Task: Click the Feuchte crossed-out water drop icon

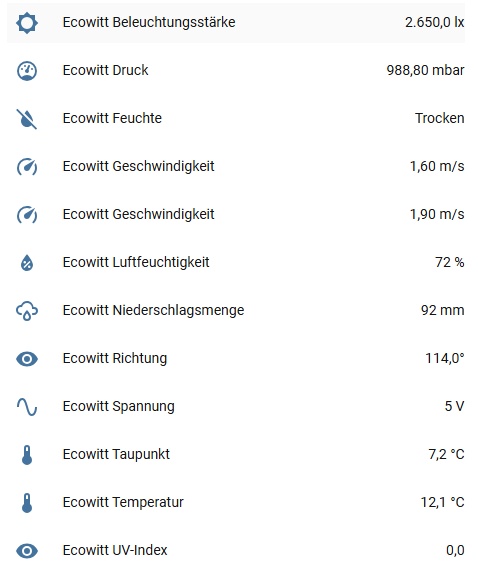Action: [x=27, y=119]
